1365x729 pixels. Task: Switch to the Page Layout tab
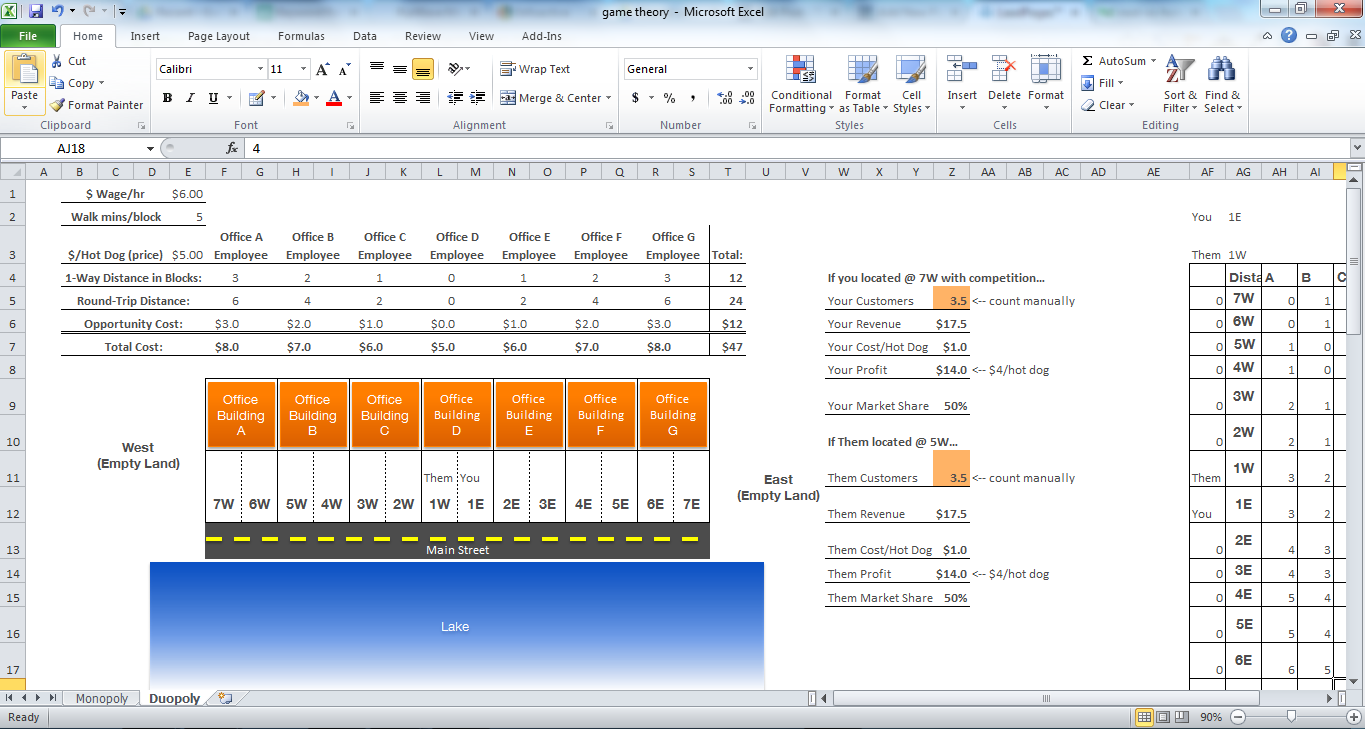click(x=219, y=36)
